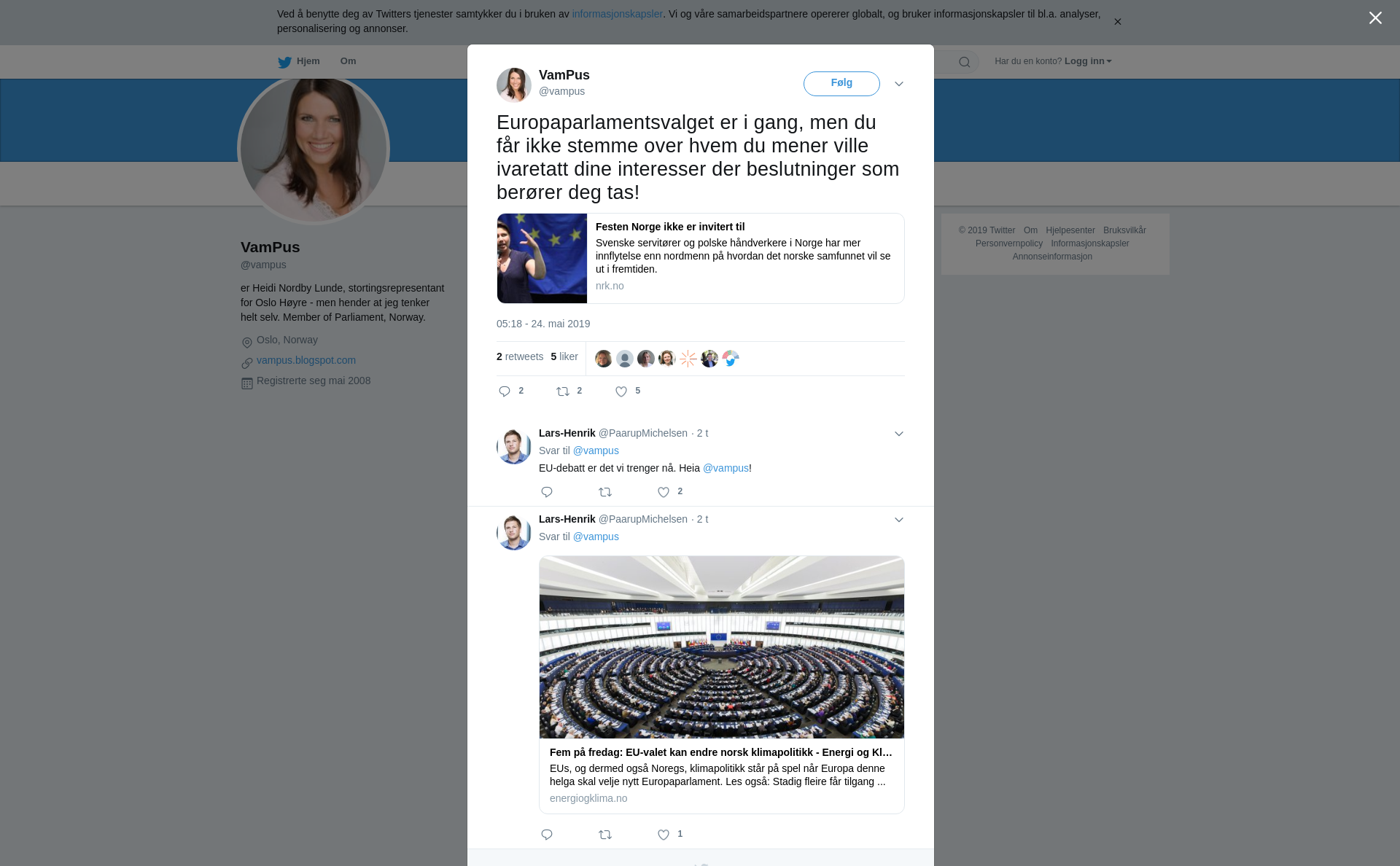1400x866 pixels.
Task: Reply to Lars-Henrik's EU-debatt tweet
Action: pyautogui.click(x=547, y=492)
